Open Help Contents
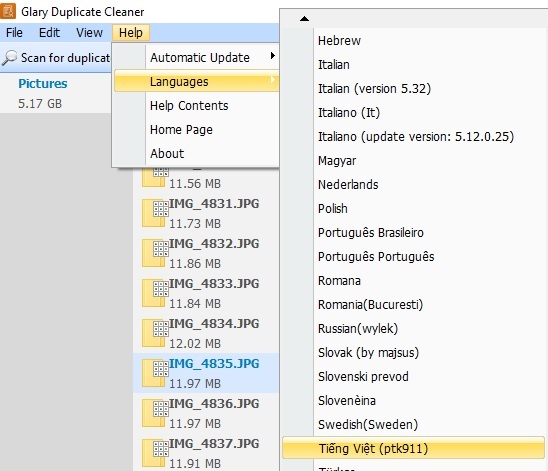Viewport: 548px width, 471px height. point(196,106)
